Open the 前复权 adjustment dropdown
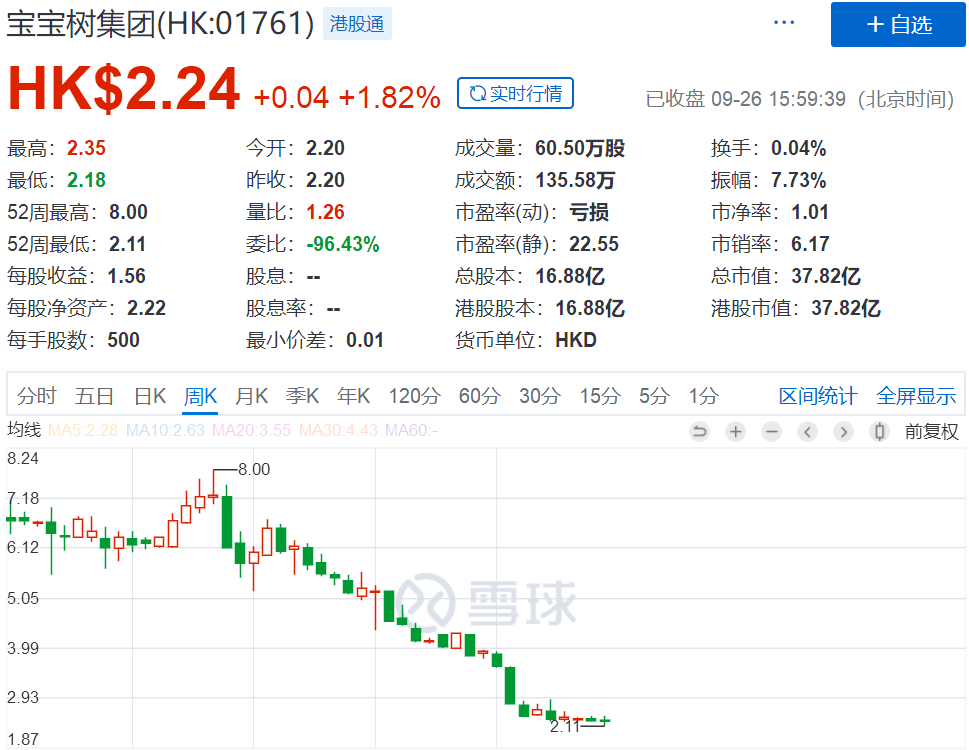This screenshot has width=969, height=750. 931,431
